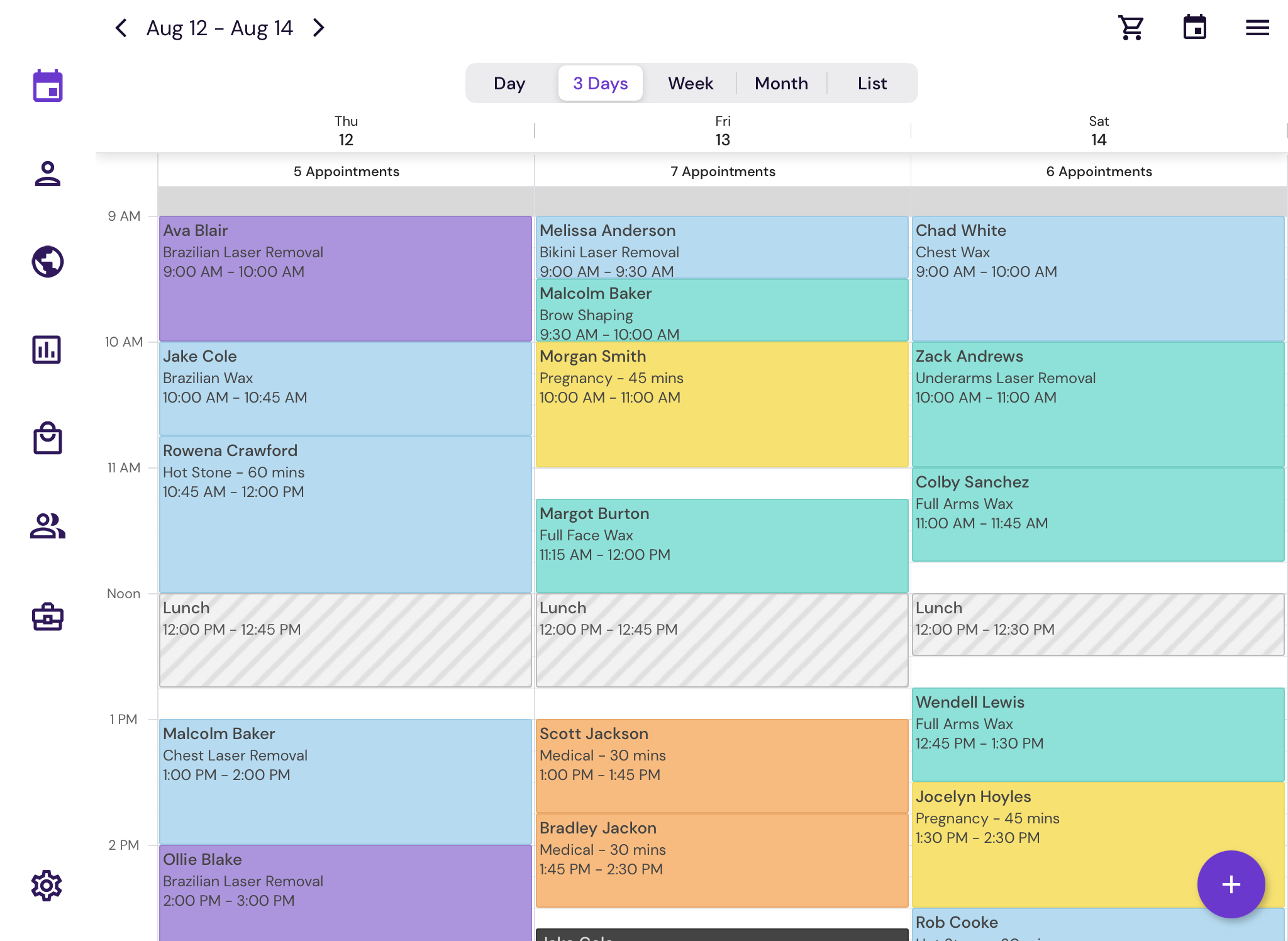This screenshot has width=1288, height=941.
Task: Click the calendar date picker icon top right
Action: [x=1196, y=27]
